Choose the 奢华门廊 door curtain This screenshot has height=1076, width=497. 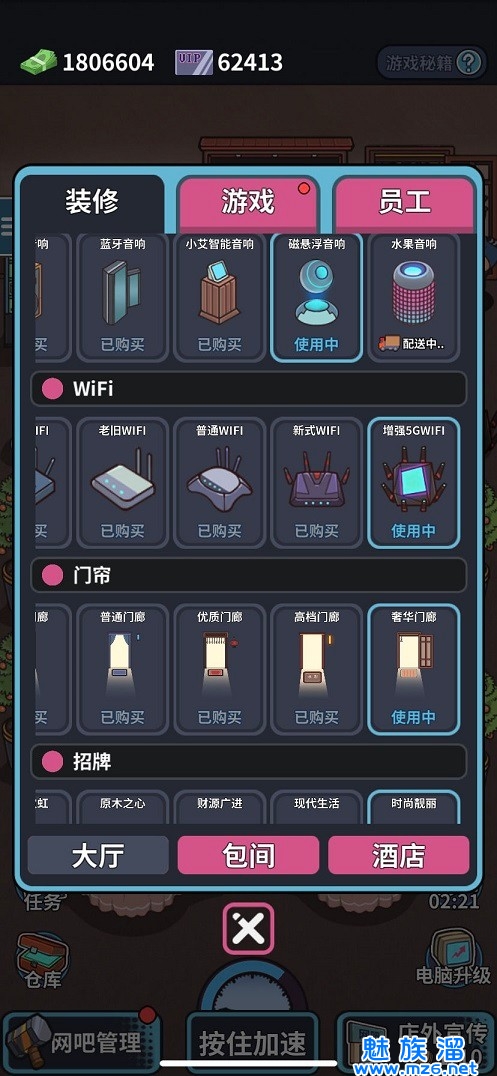413,669
